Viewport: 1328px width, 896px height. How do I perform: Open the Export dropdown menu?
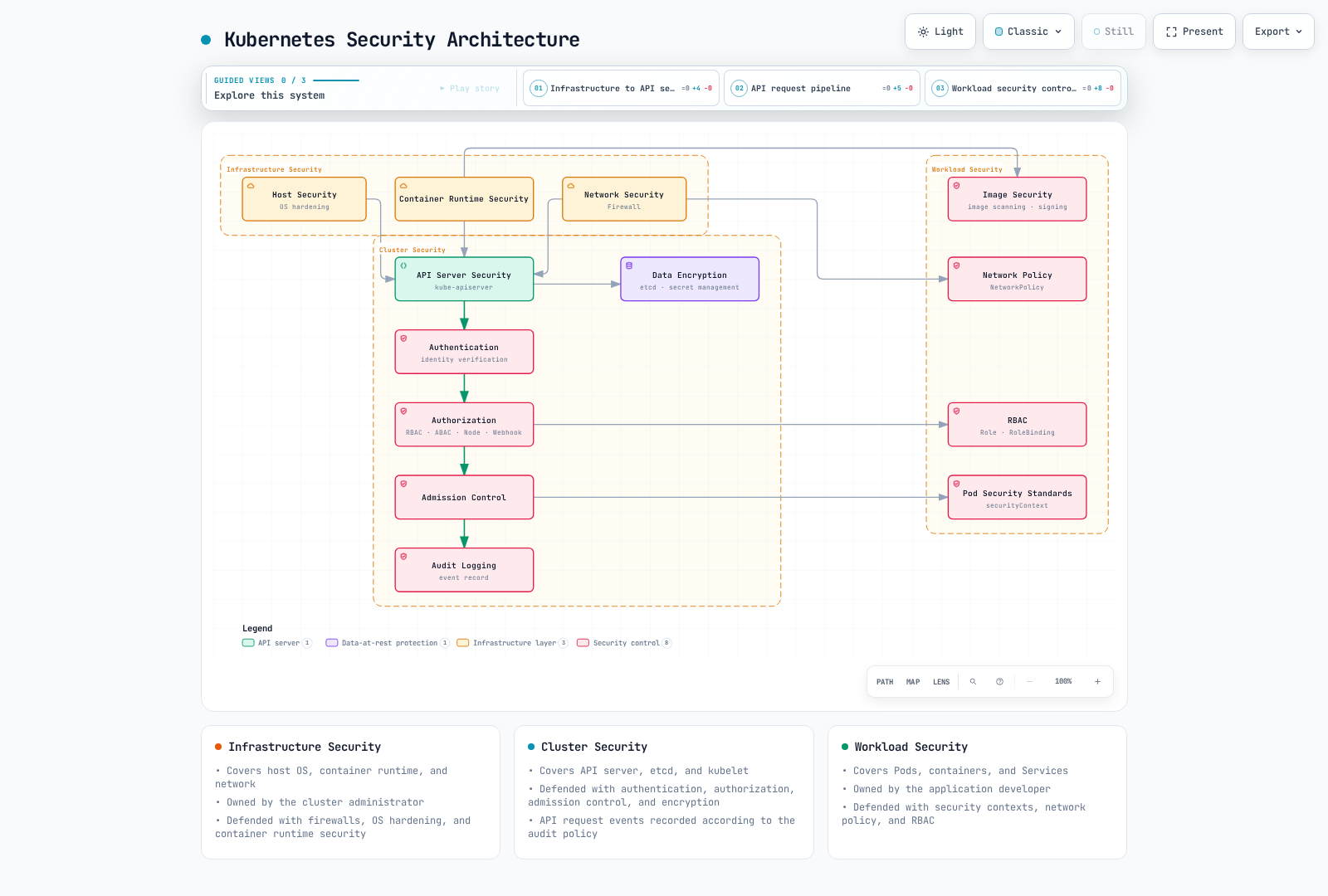coord(1278,32)
